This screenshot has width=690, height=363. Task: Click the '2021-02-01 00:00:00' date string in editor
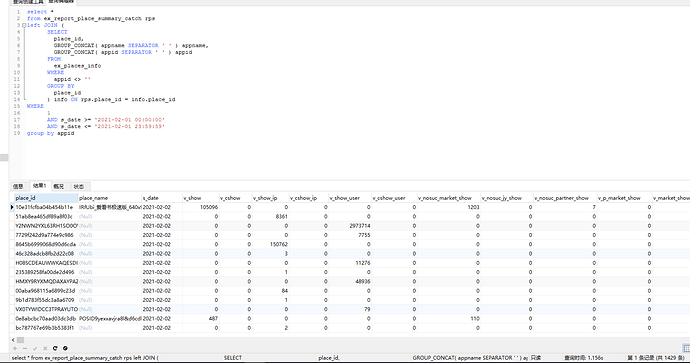[x=130, y=120]
